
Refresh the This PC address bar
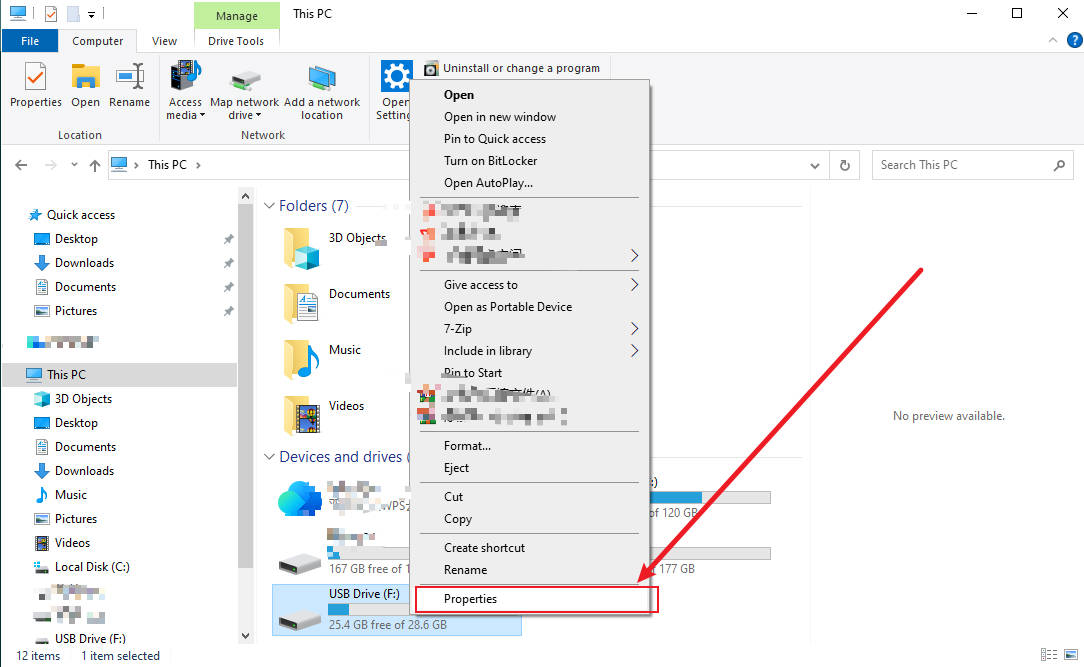tap(845, 165)
